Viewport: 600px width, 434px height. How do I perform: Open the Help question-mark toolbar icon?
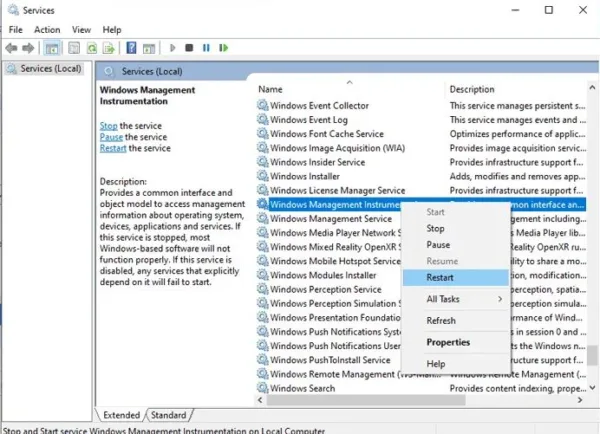click(131, 48)
